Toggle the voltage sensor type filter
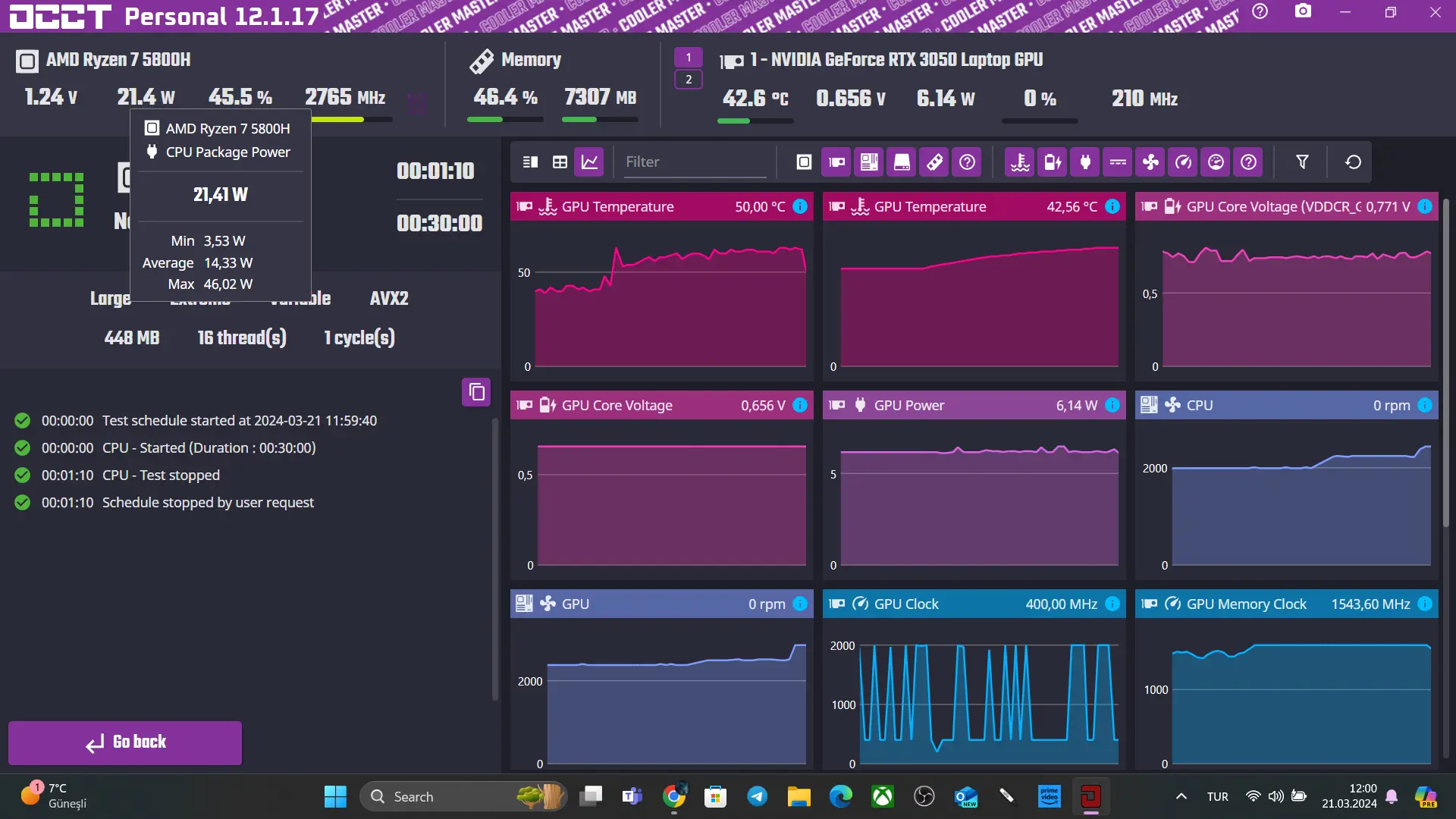This screenshot has height=819, width=1456. 1053,162
